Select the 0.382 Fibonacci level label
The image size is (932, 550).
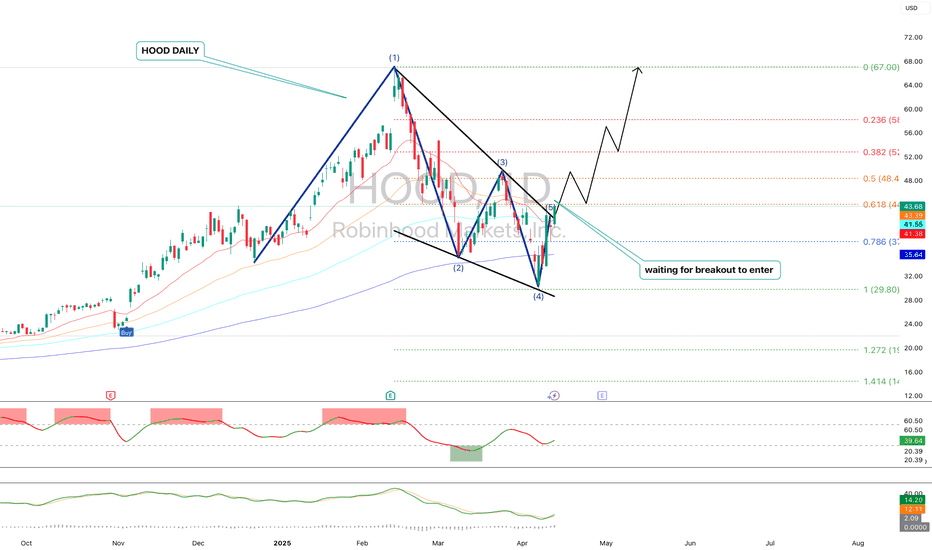(x=881, y=152)
